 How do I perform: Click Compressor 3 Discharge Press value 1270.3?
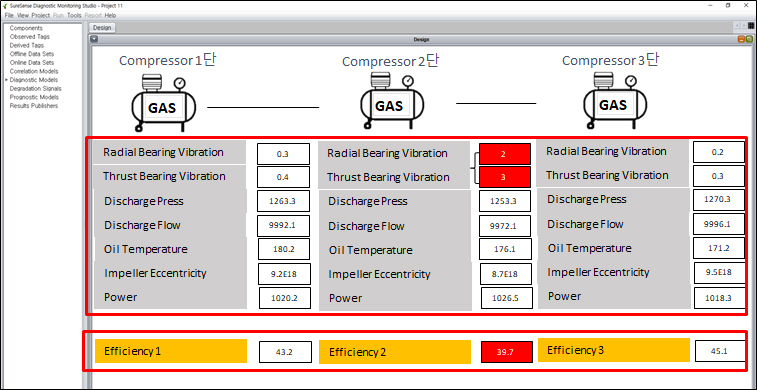719,199
